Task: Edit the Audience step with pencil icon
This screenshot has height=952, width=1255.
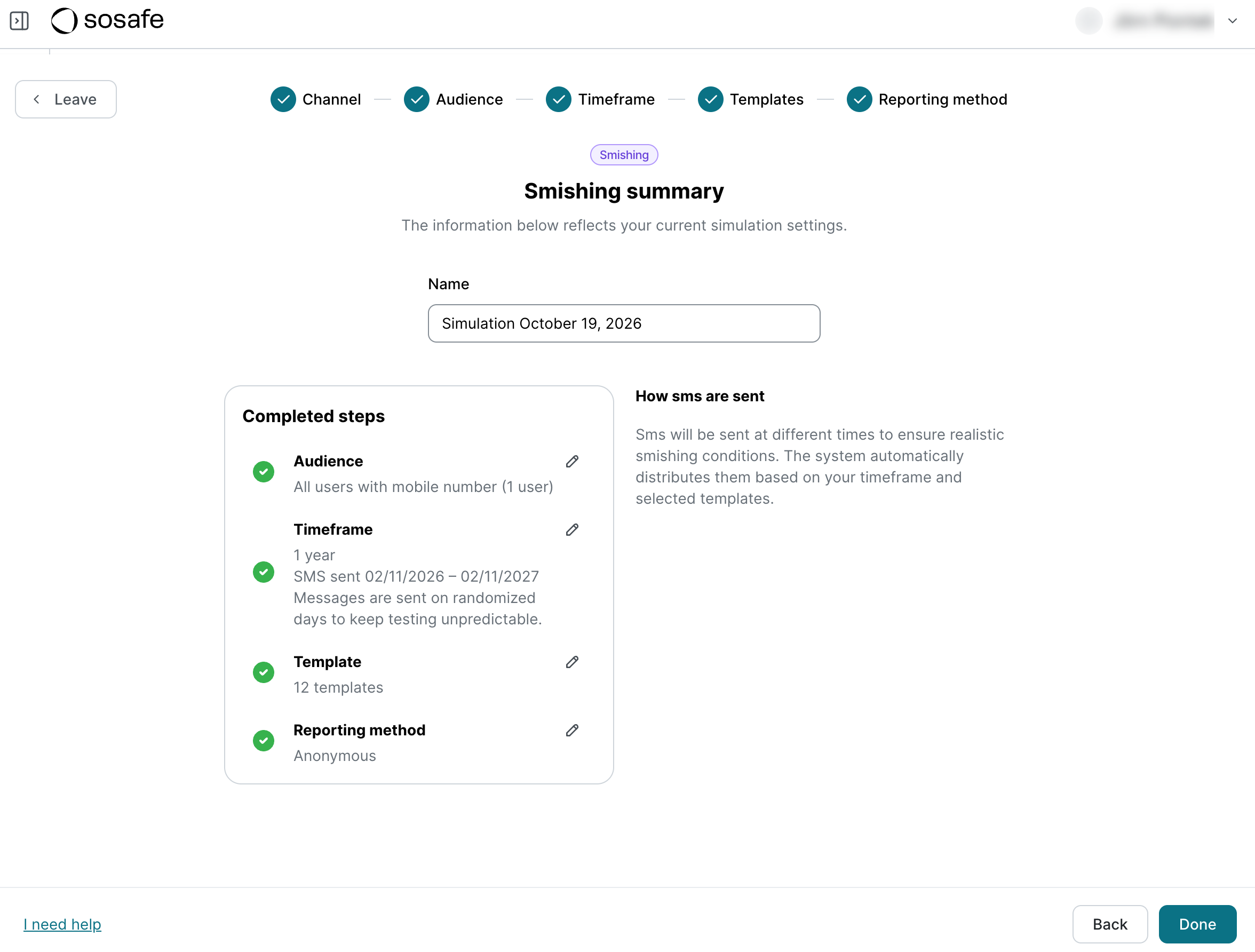Action: pyautogui.click(x=572, y=461)
